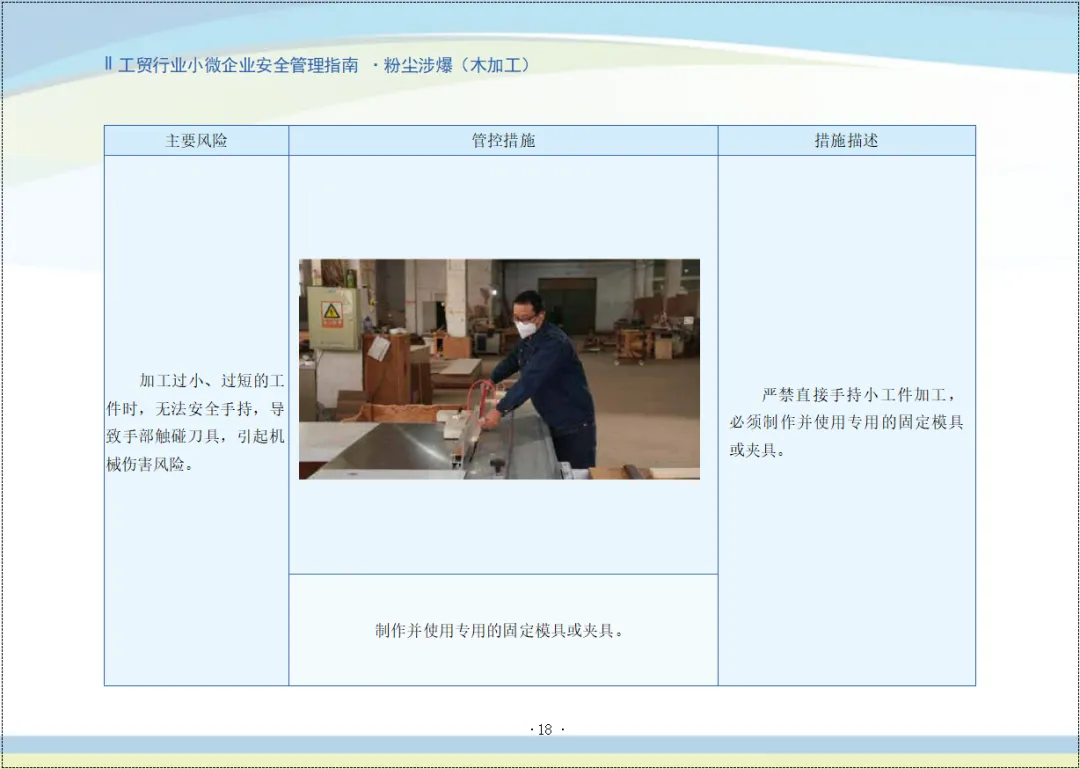
Task: Click the 措施描述 column header
Action: pyautogui.click(x=847, y=141)
